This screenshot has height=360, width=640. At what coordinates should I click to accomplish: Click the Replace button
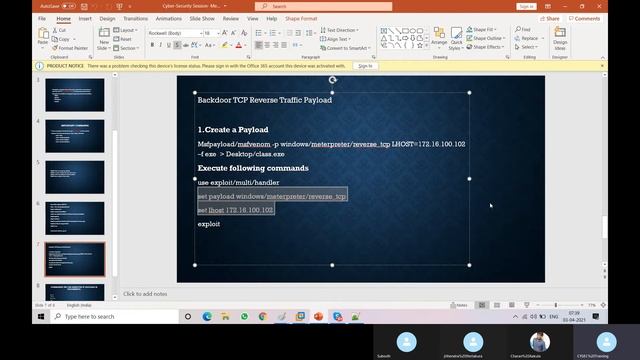[529, 38]
